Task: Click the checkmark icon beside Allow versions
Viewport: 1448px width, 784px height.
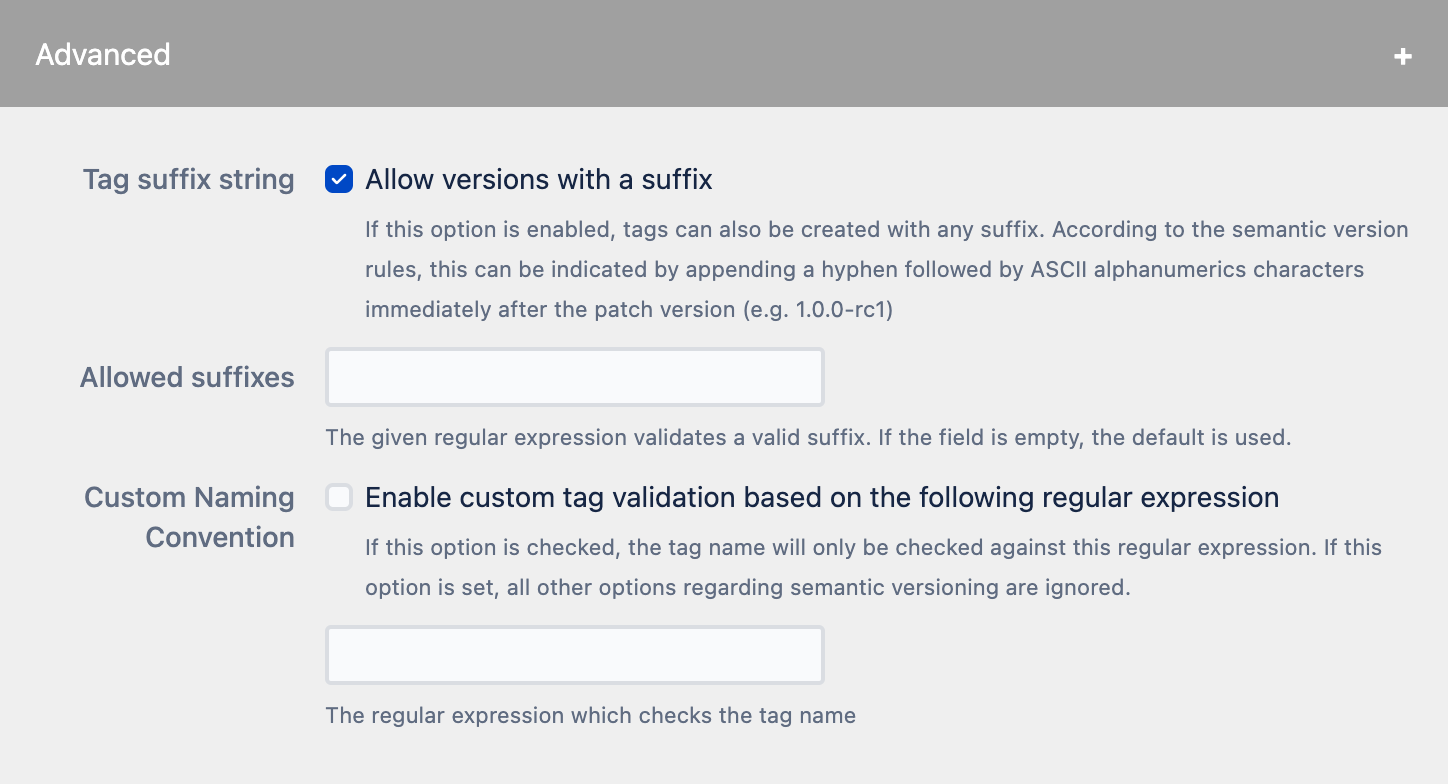Action: 339,180
